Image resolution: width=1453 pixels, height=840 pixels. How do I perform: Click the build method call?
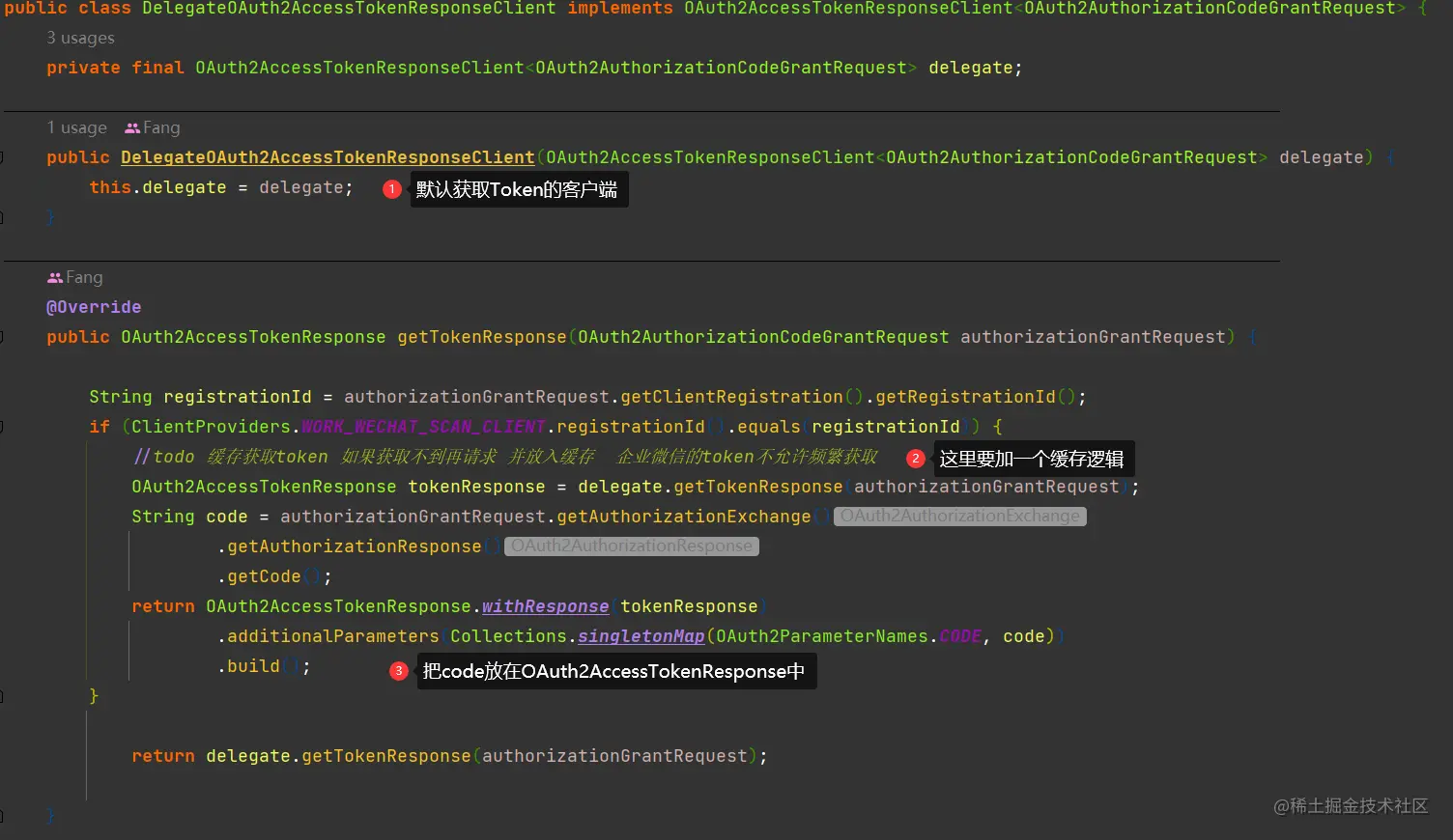point(253,666)
